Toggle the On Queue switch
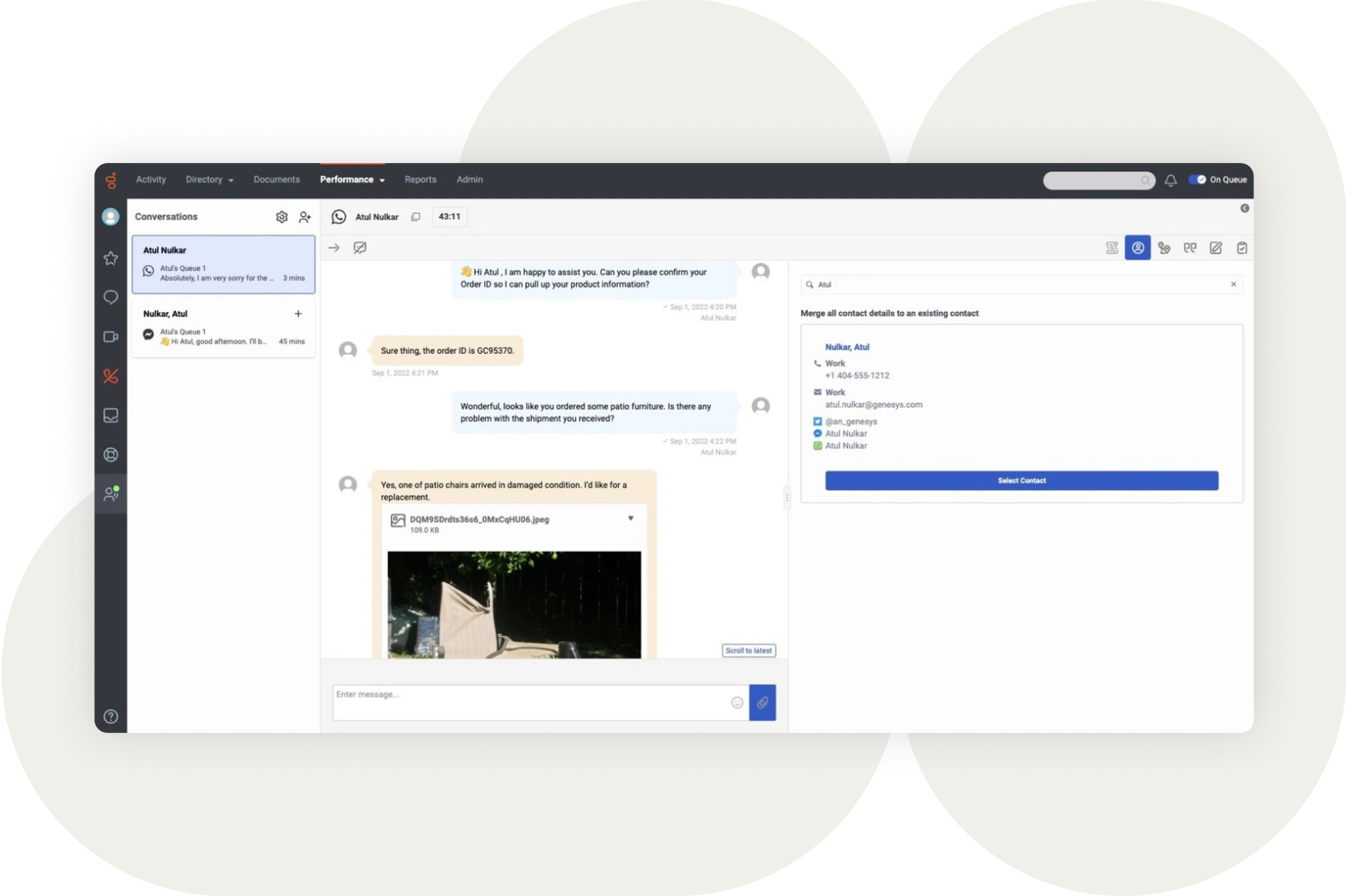Screen dimensions: 1346x896 [1197, 180]
